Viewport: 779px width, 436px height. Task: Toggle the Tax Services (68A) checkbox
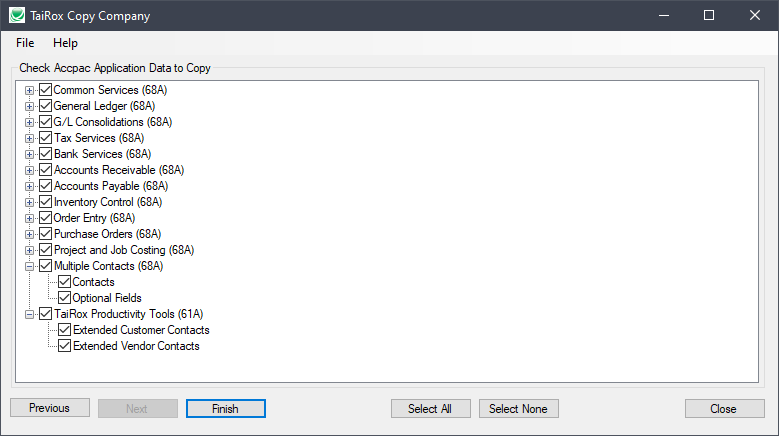coord(46,138)
